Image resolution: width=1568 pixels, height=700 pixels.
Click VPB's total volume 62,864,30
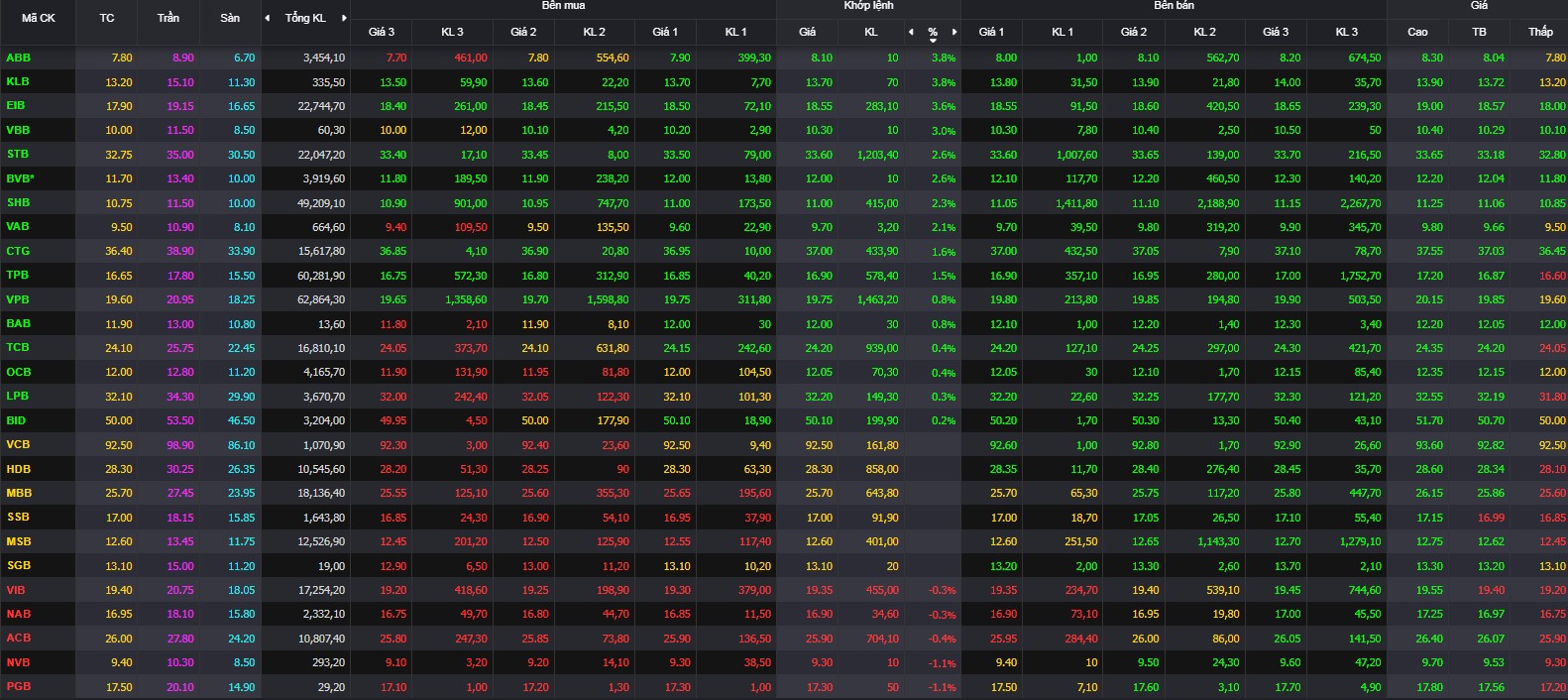(x=321, y=299)
